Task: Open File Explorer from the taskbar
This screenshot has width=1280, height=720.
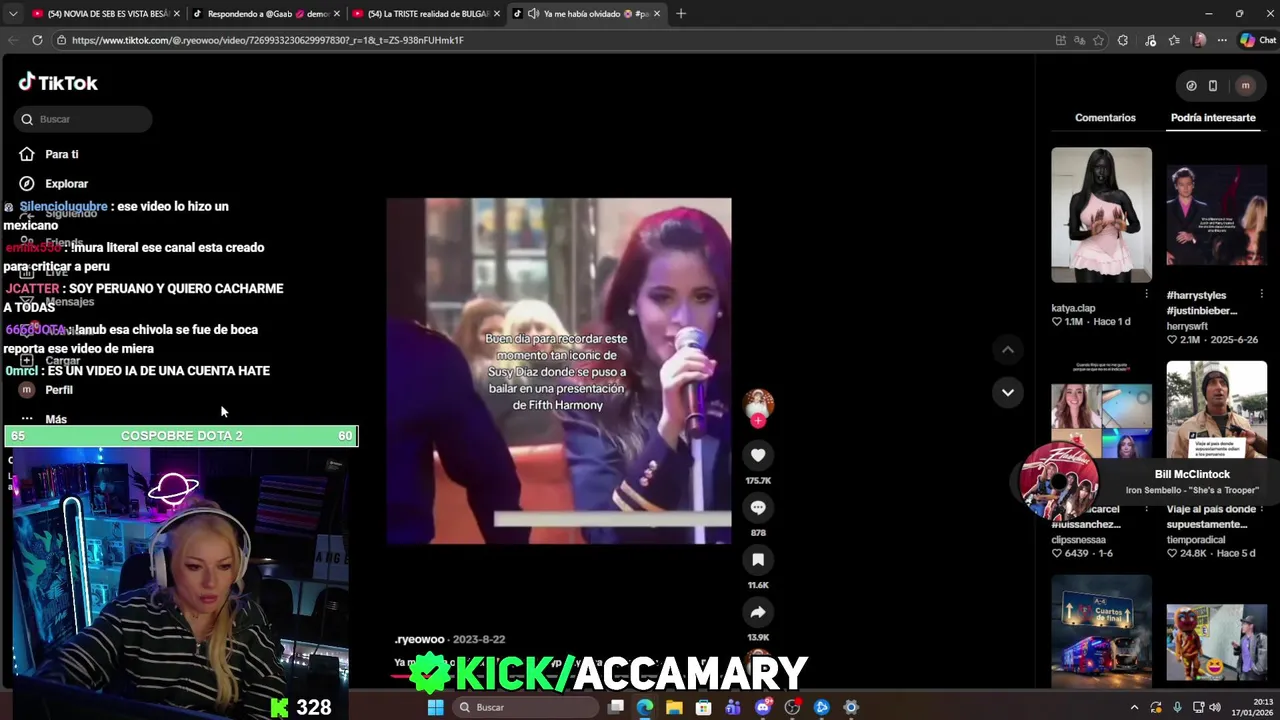Action: 674,707
